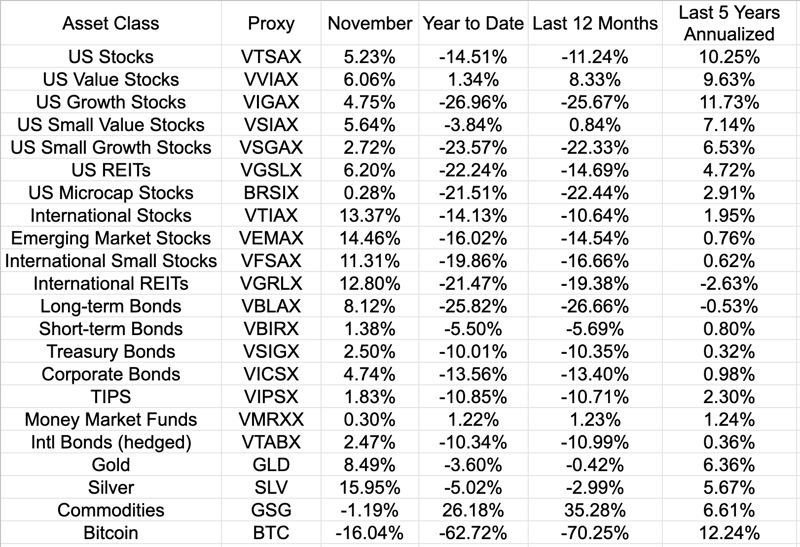
Task: Select the VTSAX proxy cell
Action: coord(273,57)
